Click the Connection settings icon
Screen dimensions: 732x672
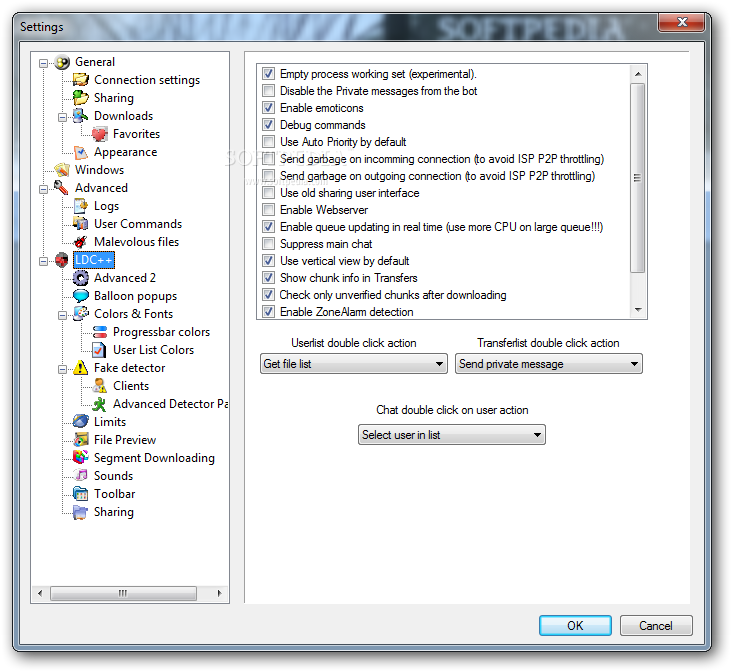[x=81, y=80]
